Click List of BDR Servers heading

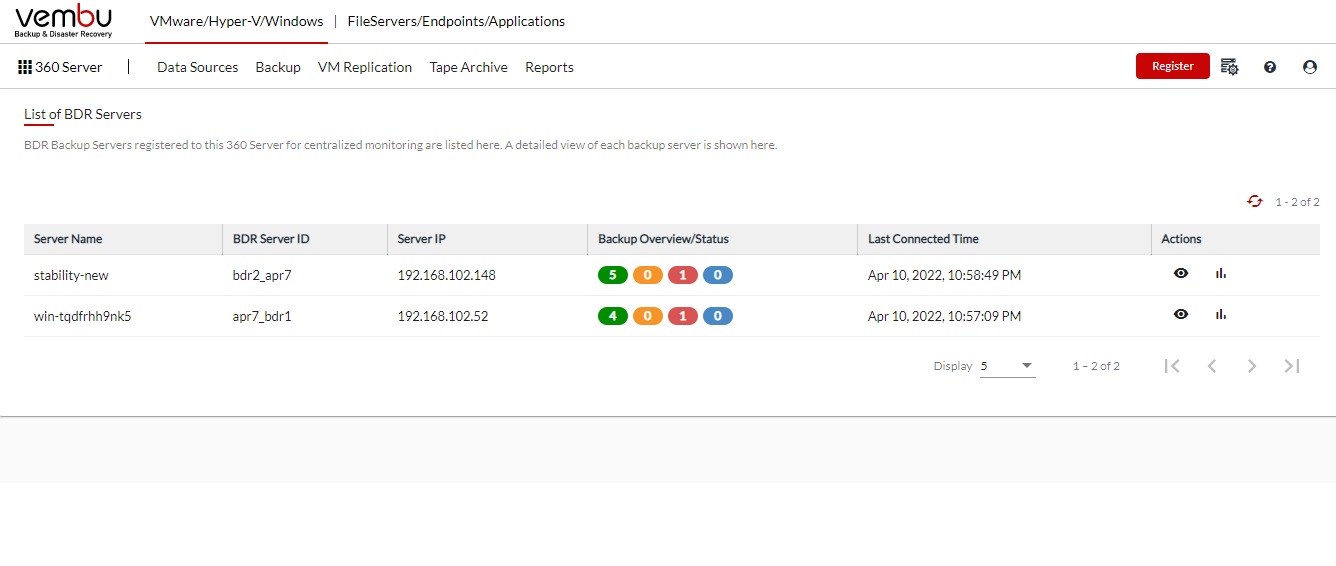coord(83,114)
